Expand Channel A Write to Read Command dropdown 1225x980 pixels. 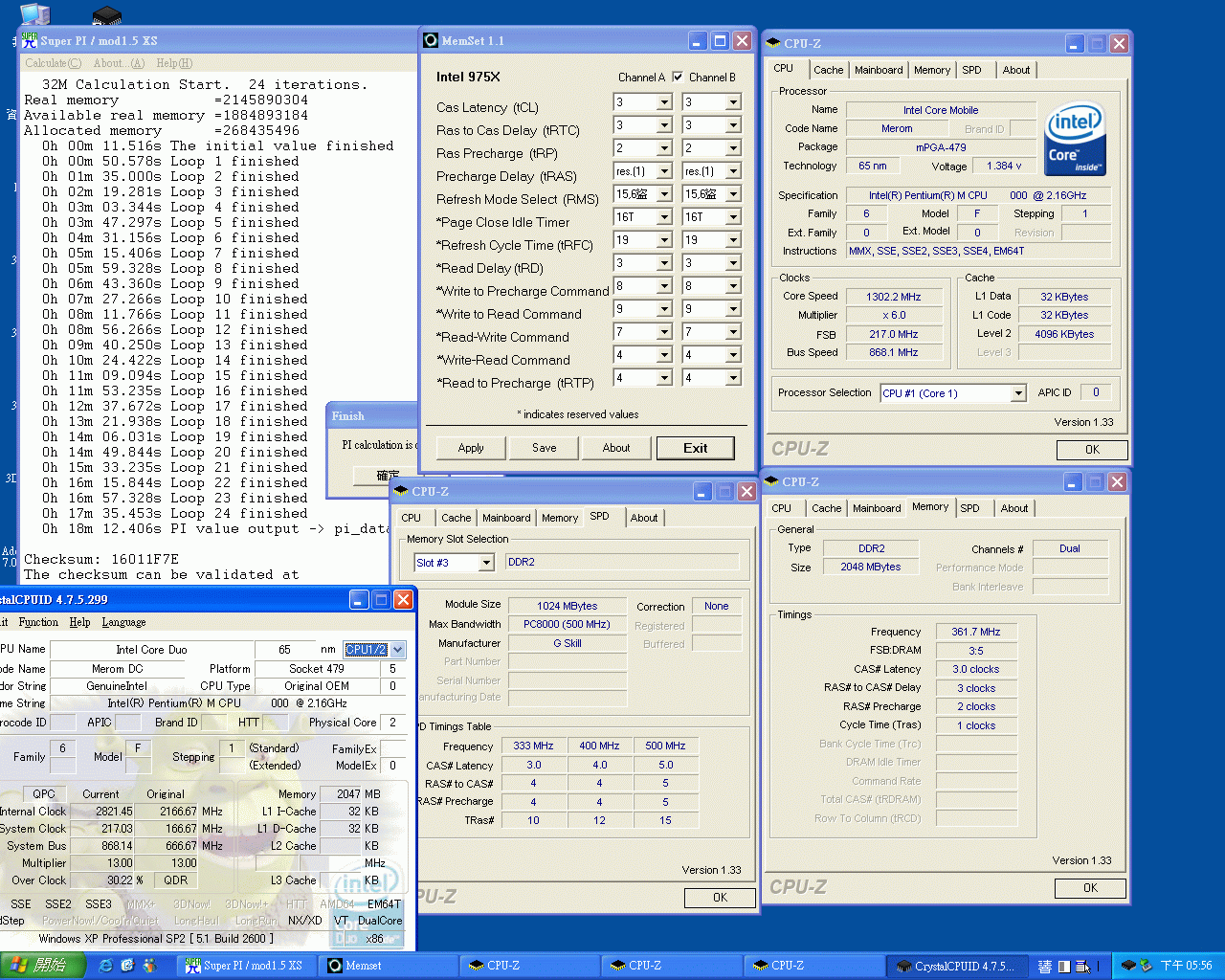(x=664, y=309)
